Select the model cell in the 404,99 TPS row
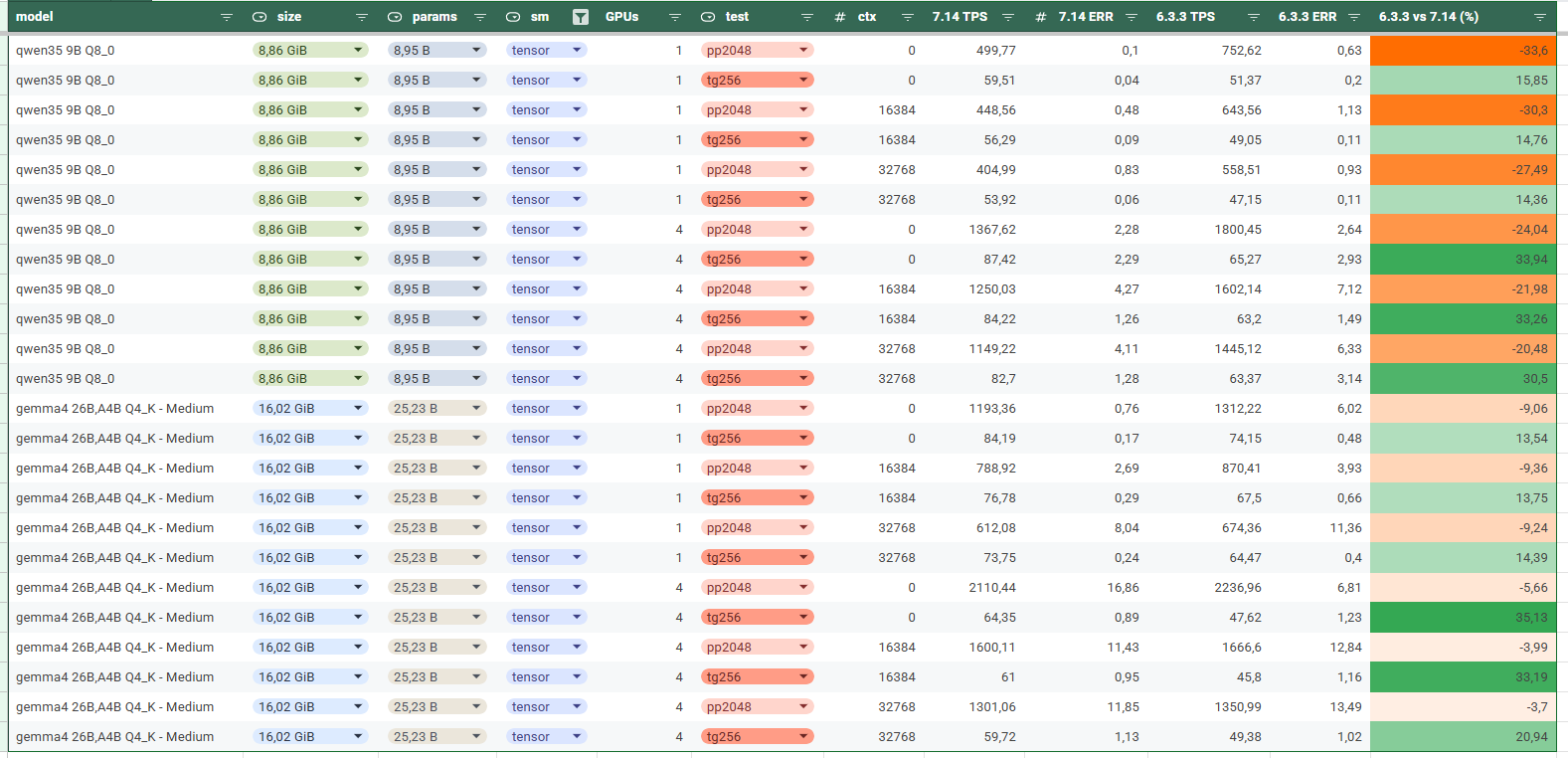This screenshot has height=758, width=1568. [x=125, y=169]
